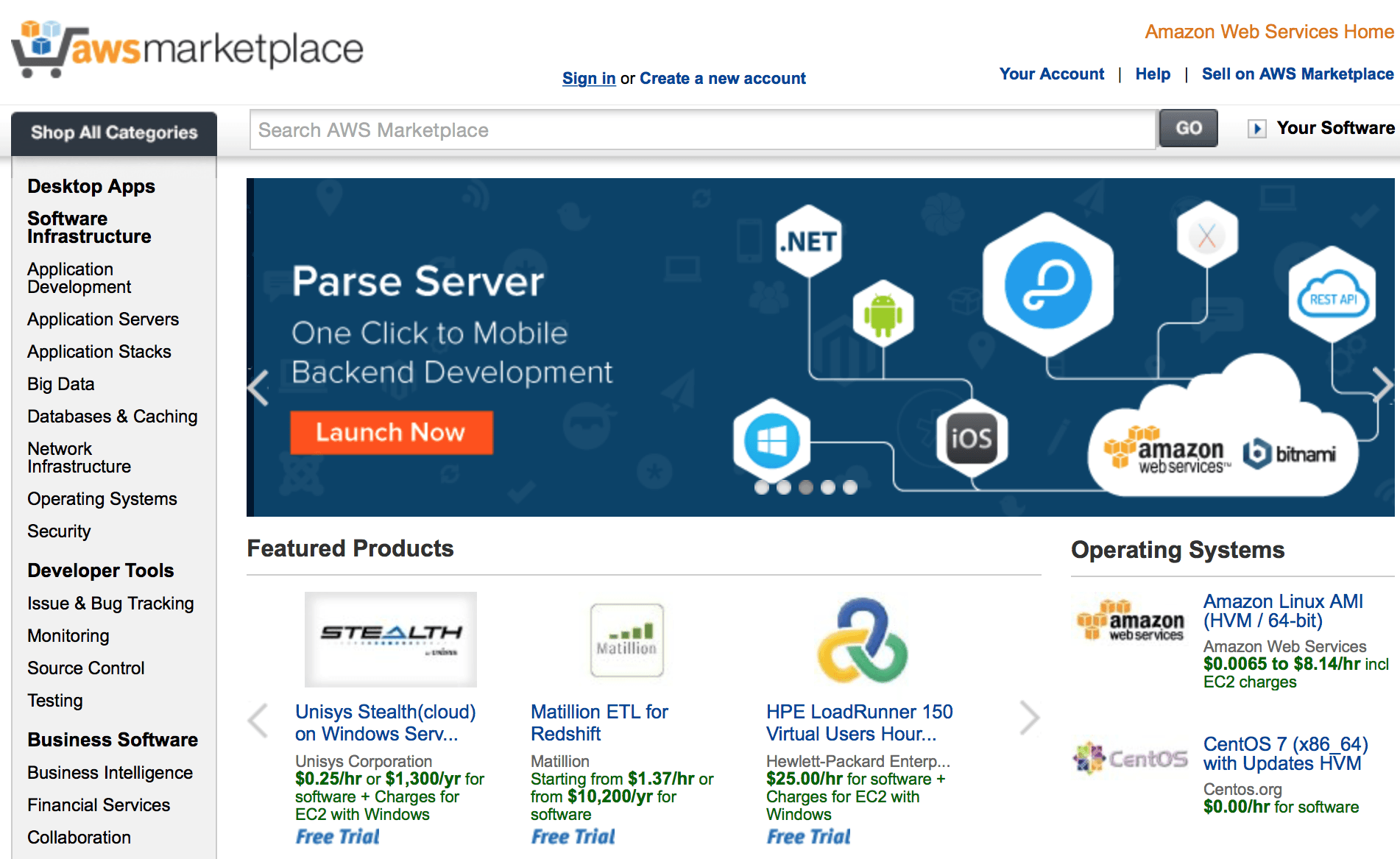Open the Matillion product logo
Viewport: 1400px width, 859px height.
coord(627,640)
